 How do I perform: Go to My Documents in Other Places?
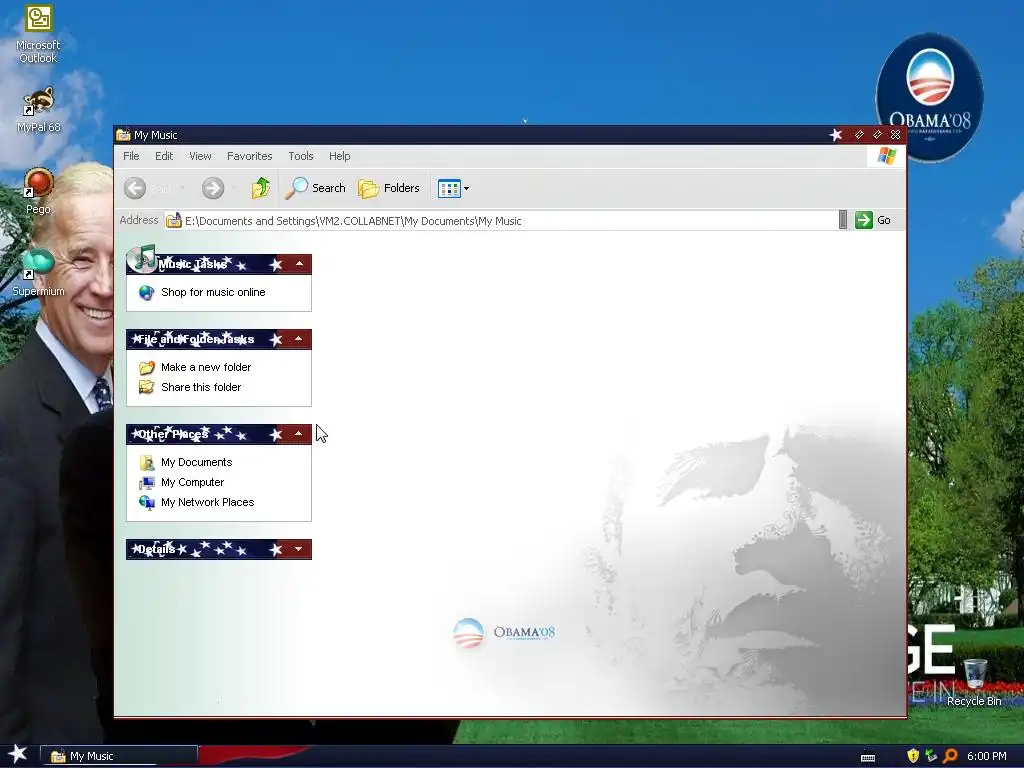click(197, 462)
